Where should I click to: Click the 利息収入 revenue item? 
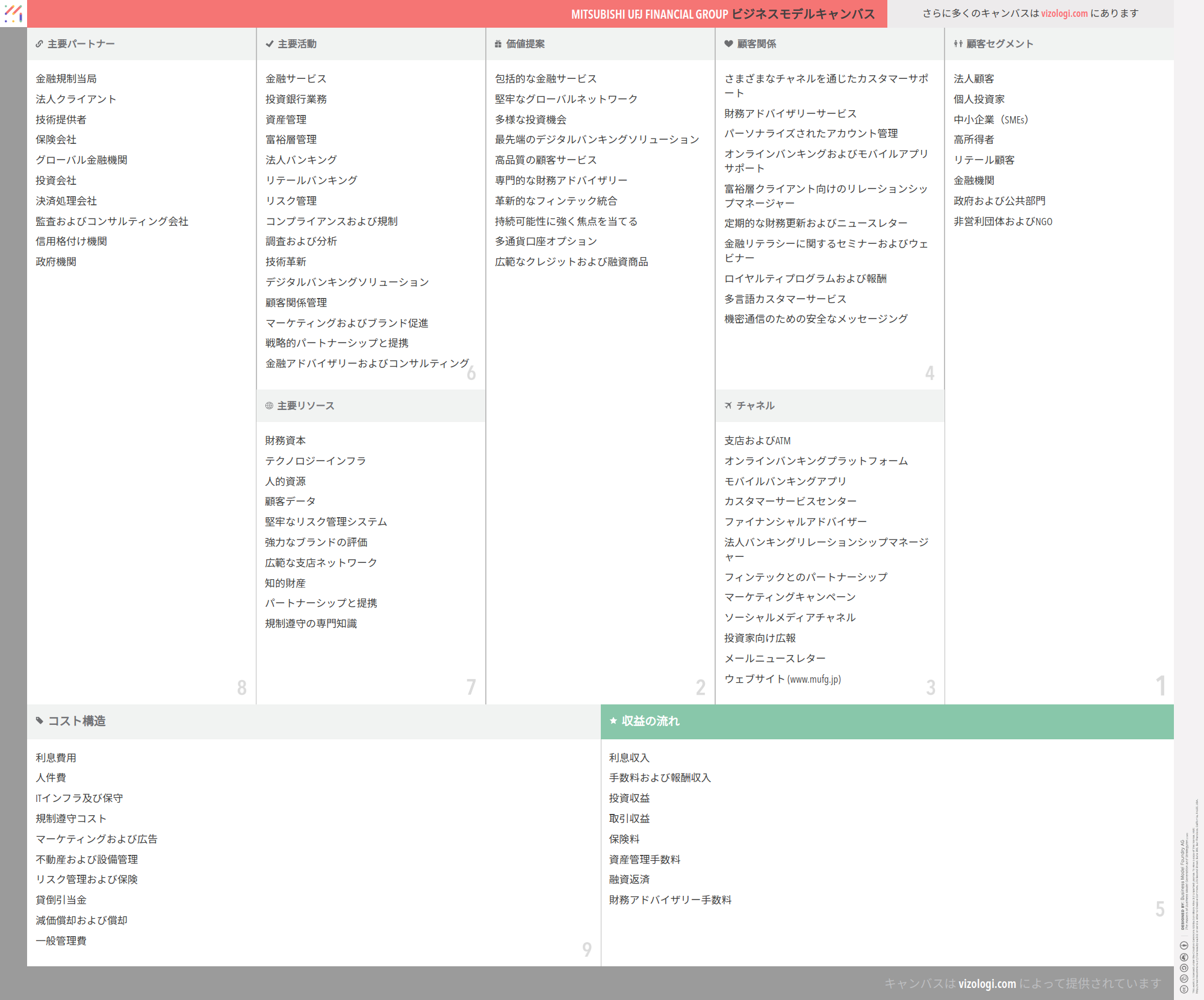click(x=629, y=758)
